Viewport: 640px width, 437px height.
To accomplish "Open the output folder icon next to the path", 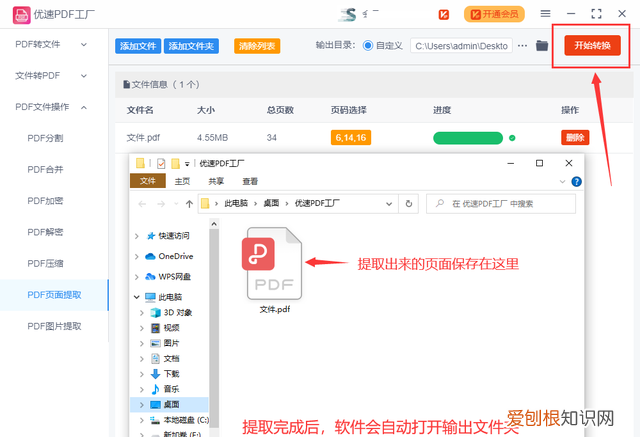I will tap(542, 46).
